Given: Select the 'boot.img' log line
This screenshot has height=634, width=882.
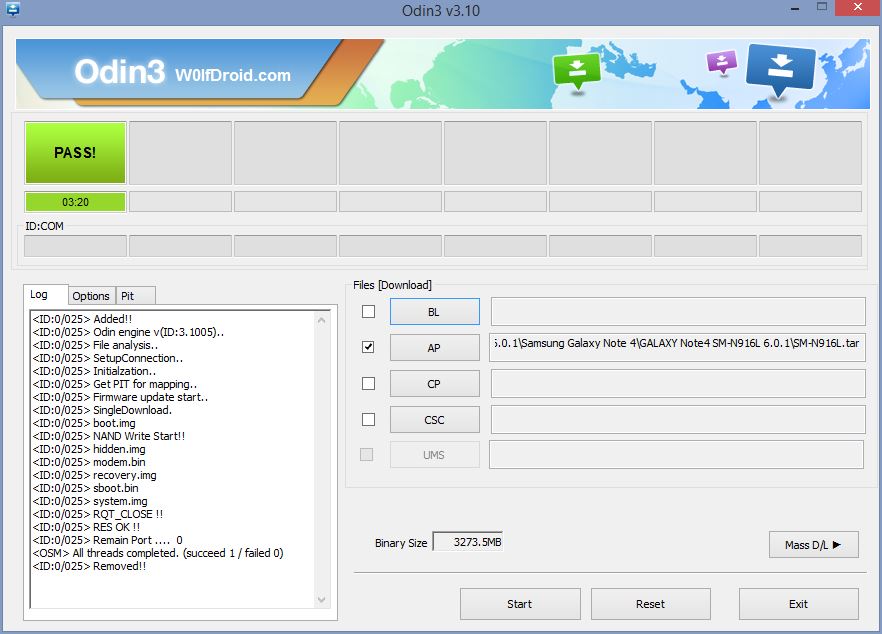Looking at the screenshot, I should pos(84,422).
